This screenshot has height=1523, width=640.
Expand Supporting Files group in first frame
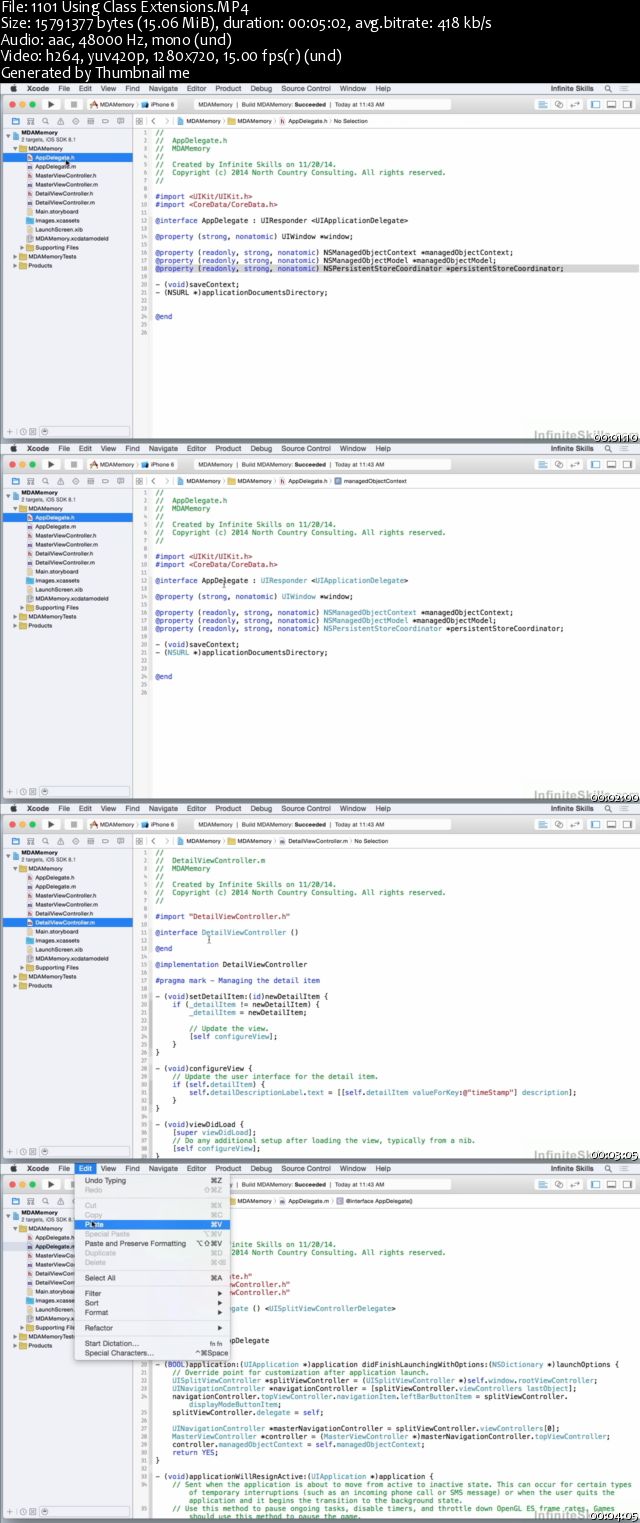tap(23, 247)
